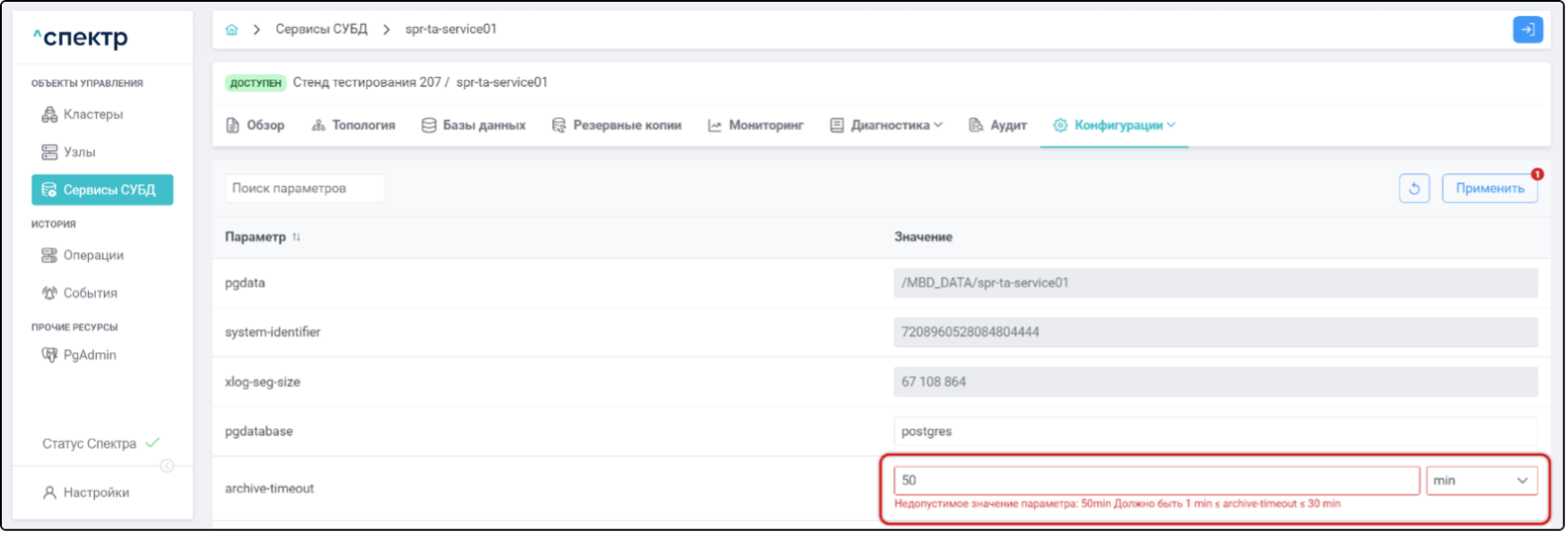Screen dimensions: 1568x534
Task: Sort parameters by Параметр column
Action: tap(296, 237)
